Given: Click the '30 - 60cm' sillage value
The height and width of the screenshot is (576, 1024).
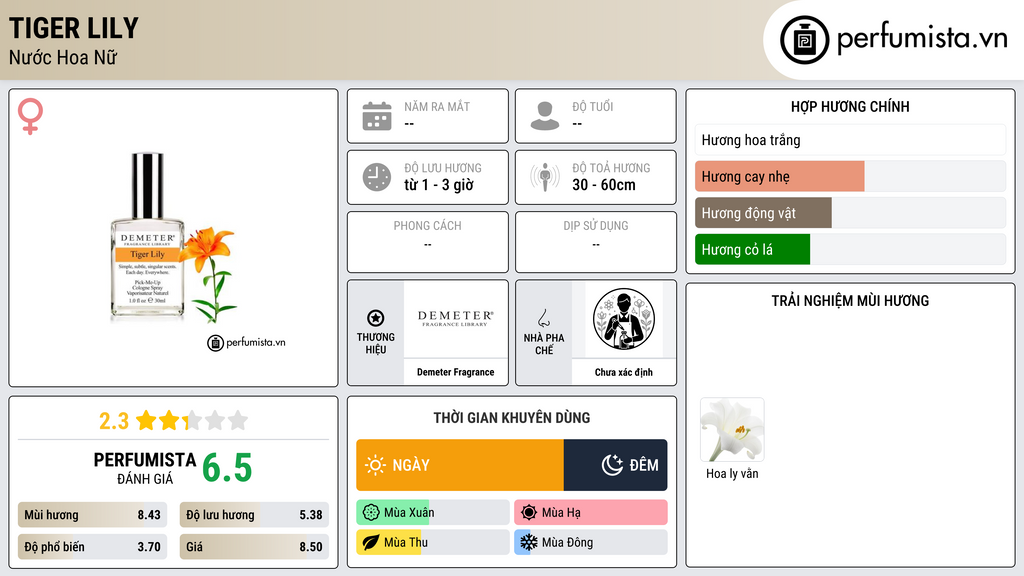Looking at the screenshot, I should click(603, 185).
